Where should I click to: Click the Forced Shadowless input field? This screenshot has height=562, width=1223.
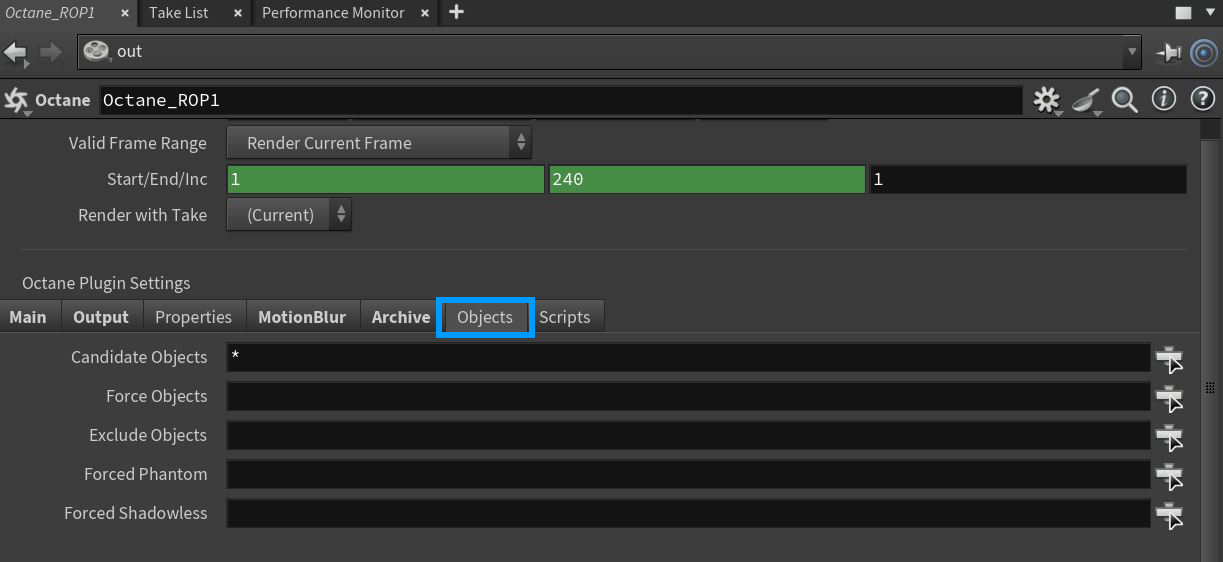689,514
